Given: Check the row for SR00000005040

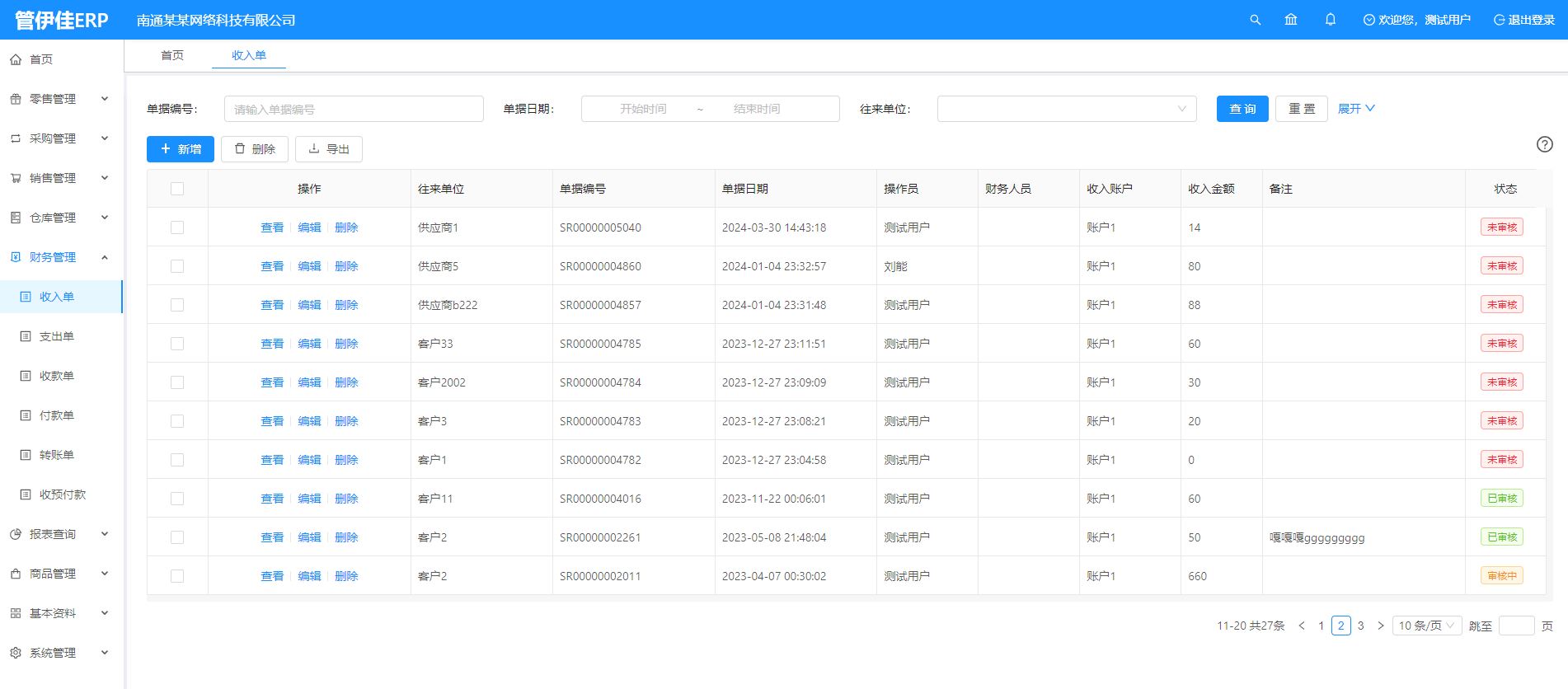Looking at the screenshot, I should pos(177,227).
